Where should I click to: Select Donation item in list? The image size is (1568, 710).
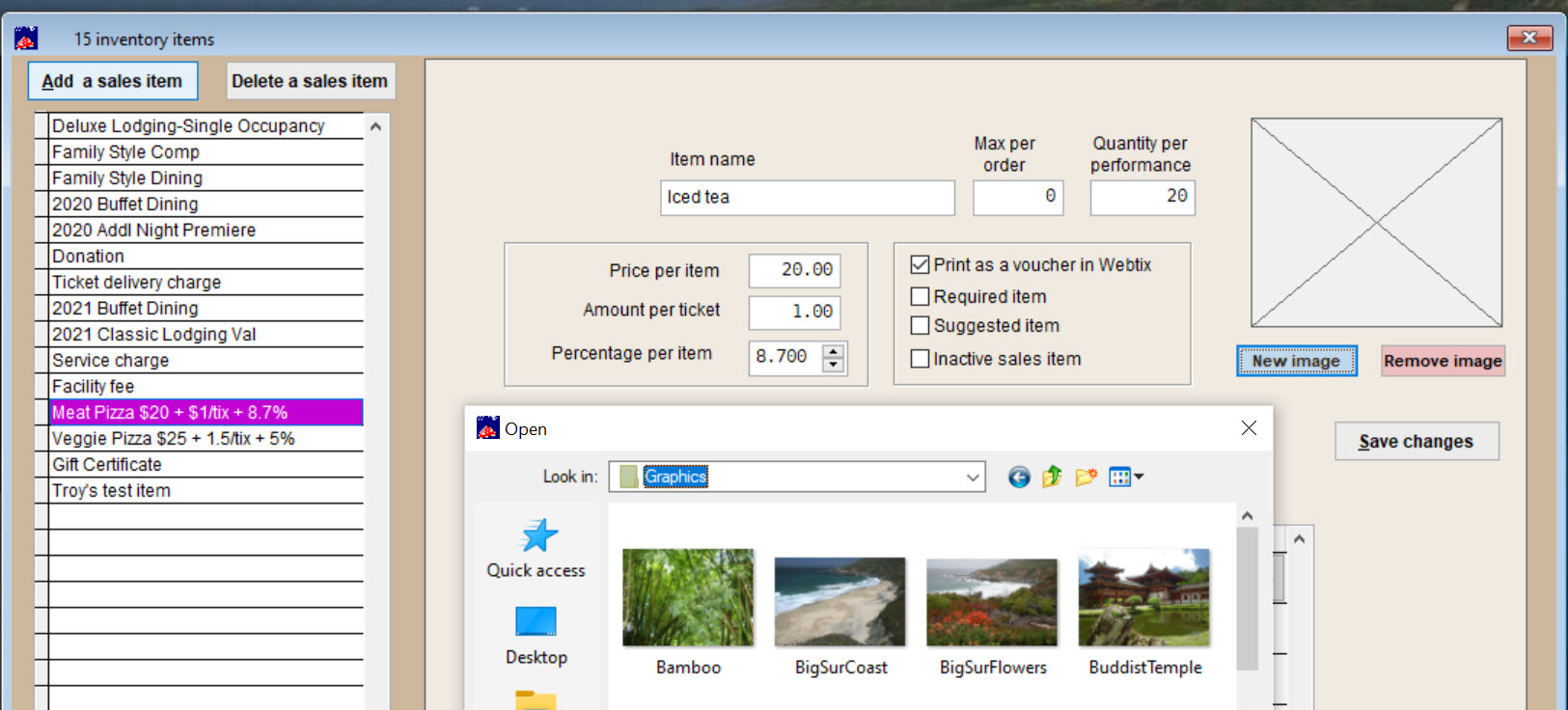coord(206,256)
